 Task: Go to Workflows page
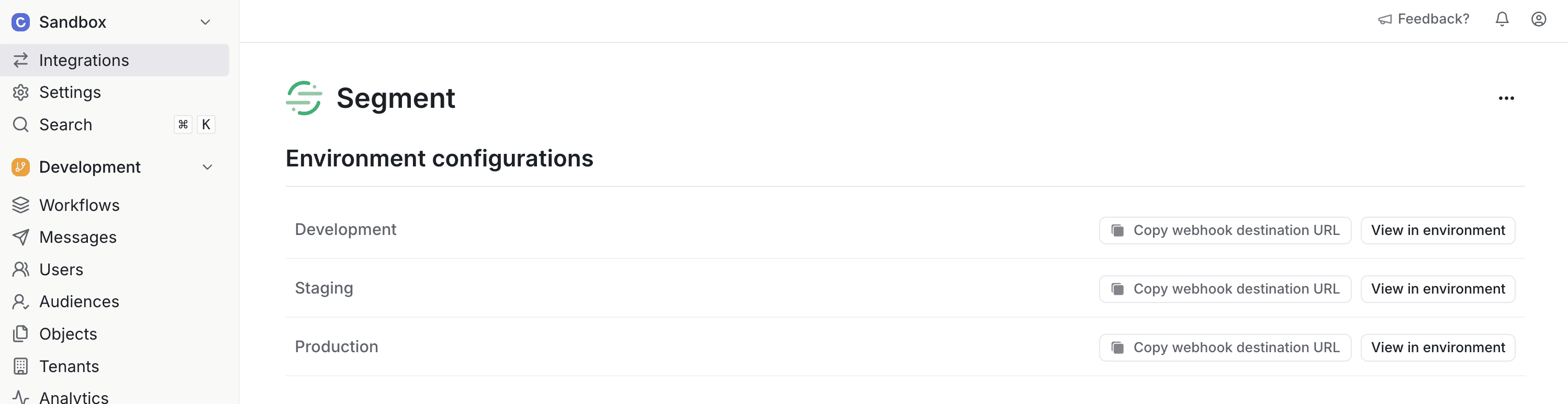[x=79, y=206]
